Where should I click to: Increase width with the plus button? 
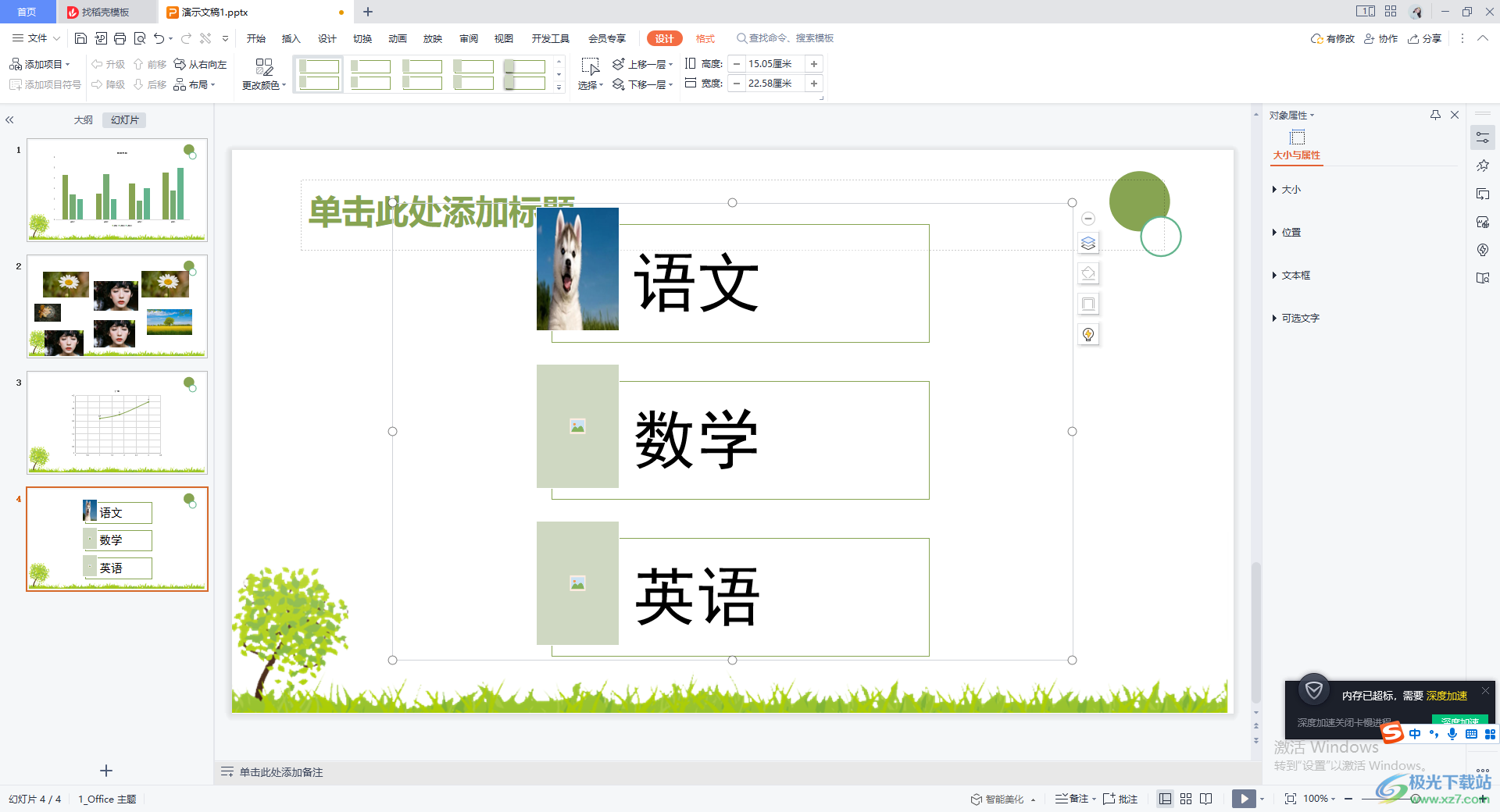814,84
